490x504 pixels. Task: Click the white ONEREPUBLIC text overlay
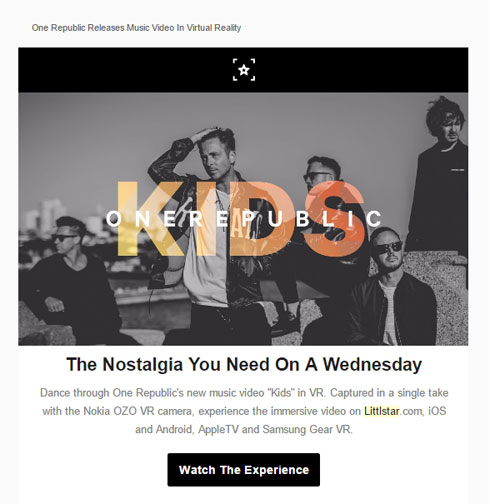[244, 219]
